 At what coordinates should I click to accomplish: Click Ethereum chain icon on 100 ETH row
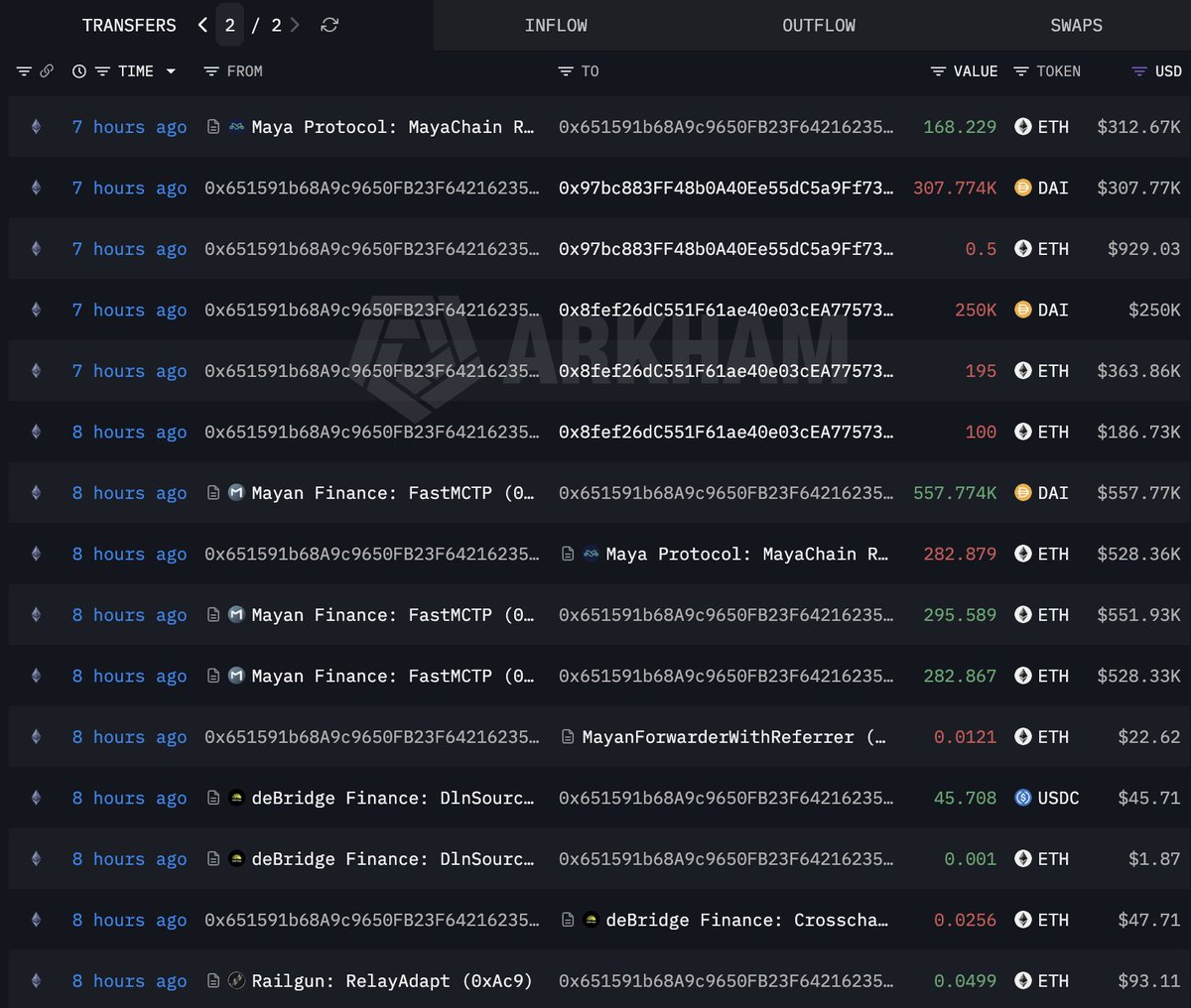pyautogui.click(x=36, y=432)
